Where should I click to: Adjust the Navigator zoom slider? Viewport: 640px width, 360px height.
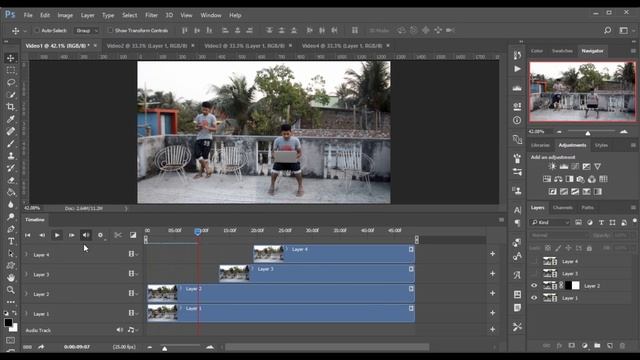pos(588,133)
